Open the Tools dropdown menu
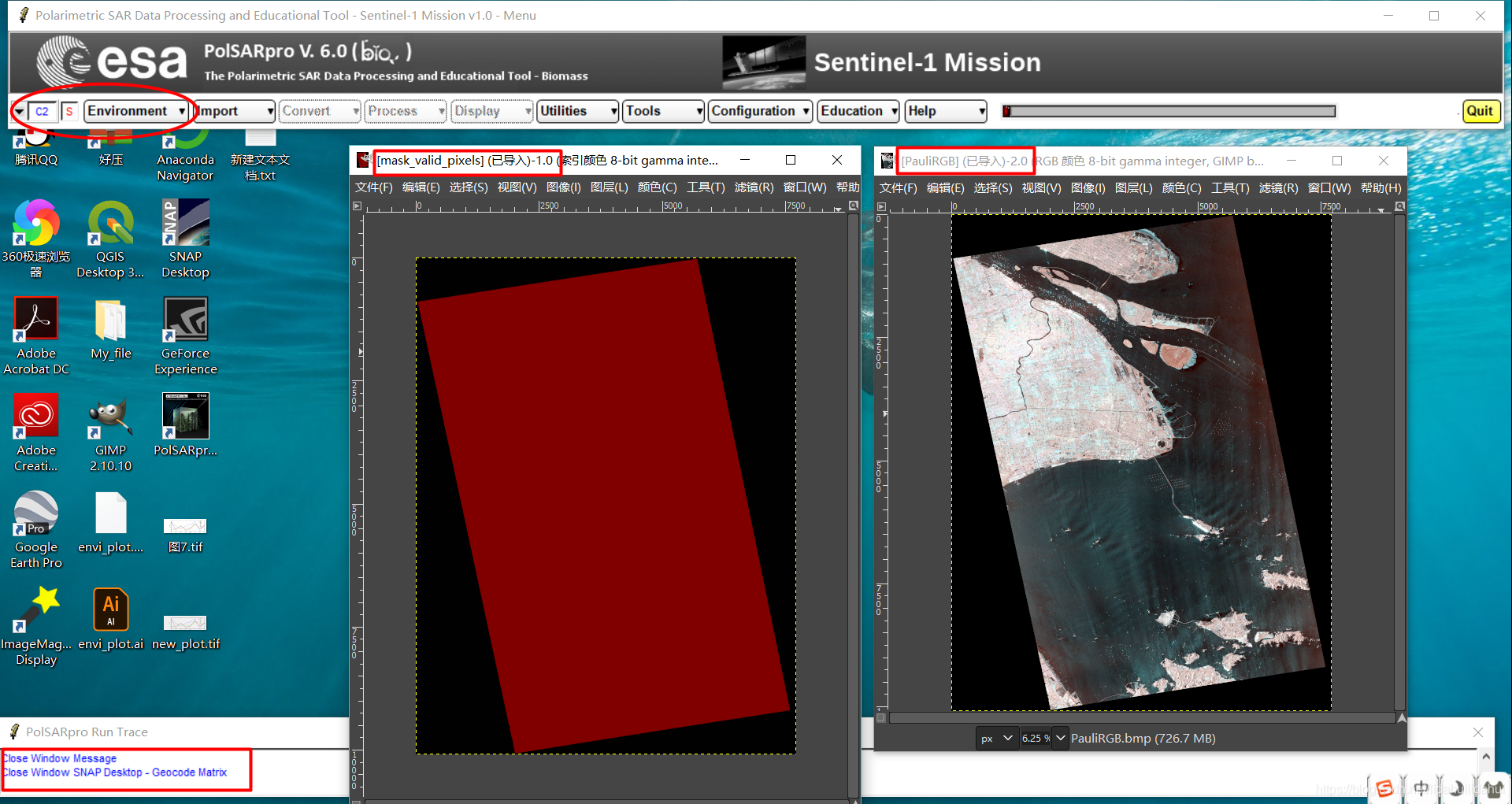This screenshot has height=804, width=1512. point(663,111)
